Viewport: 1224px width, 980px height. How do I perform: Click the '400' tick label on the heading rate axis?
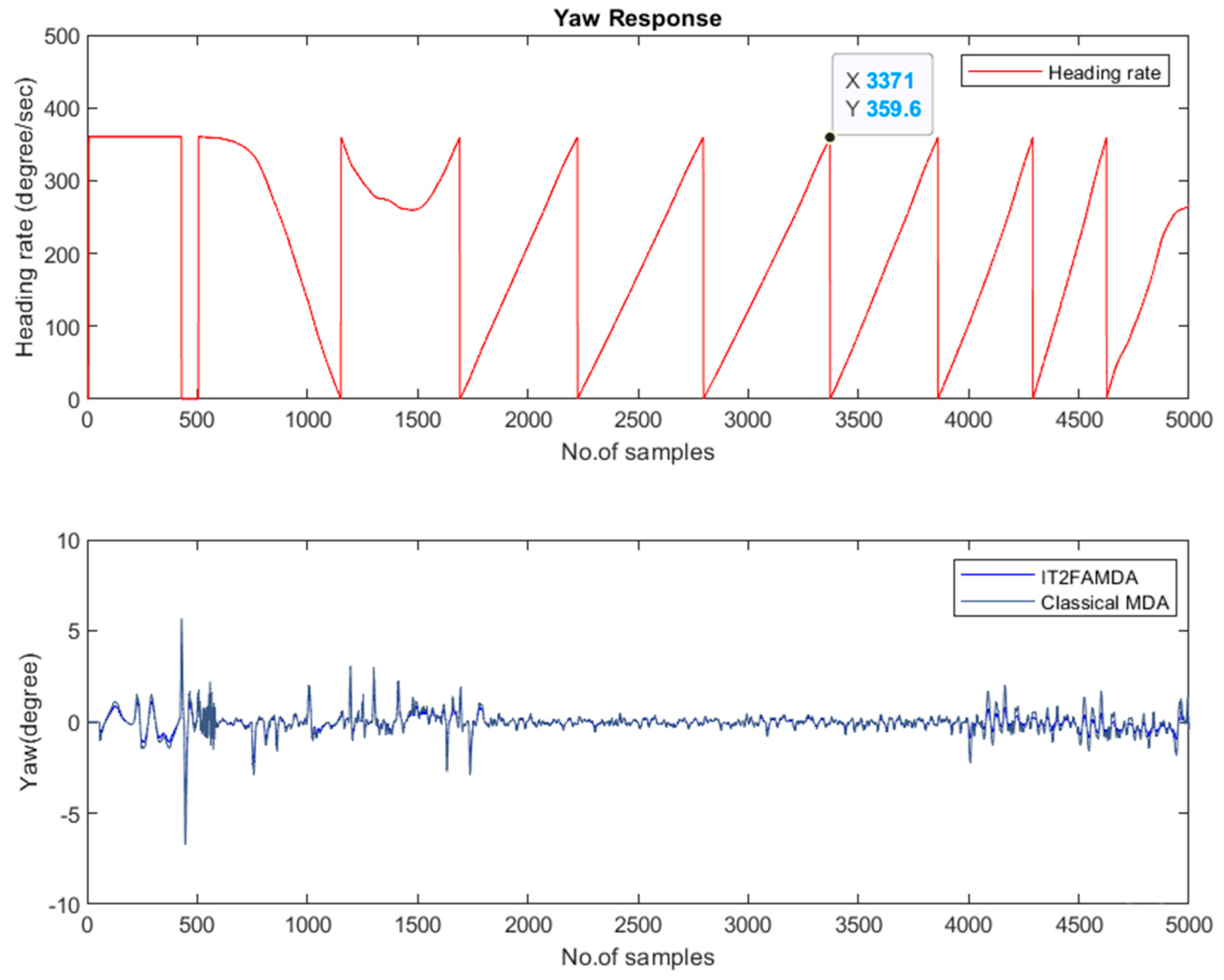(x=62, y=109)
